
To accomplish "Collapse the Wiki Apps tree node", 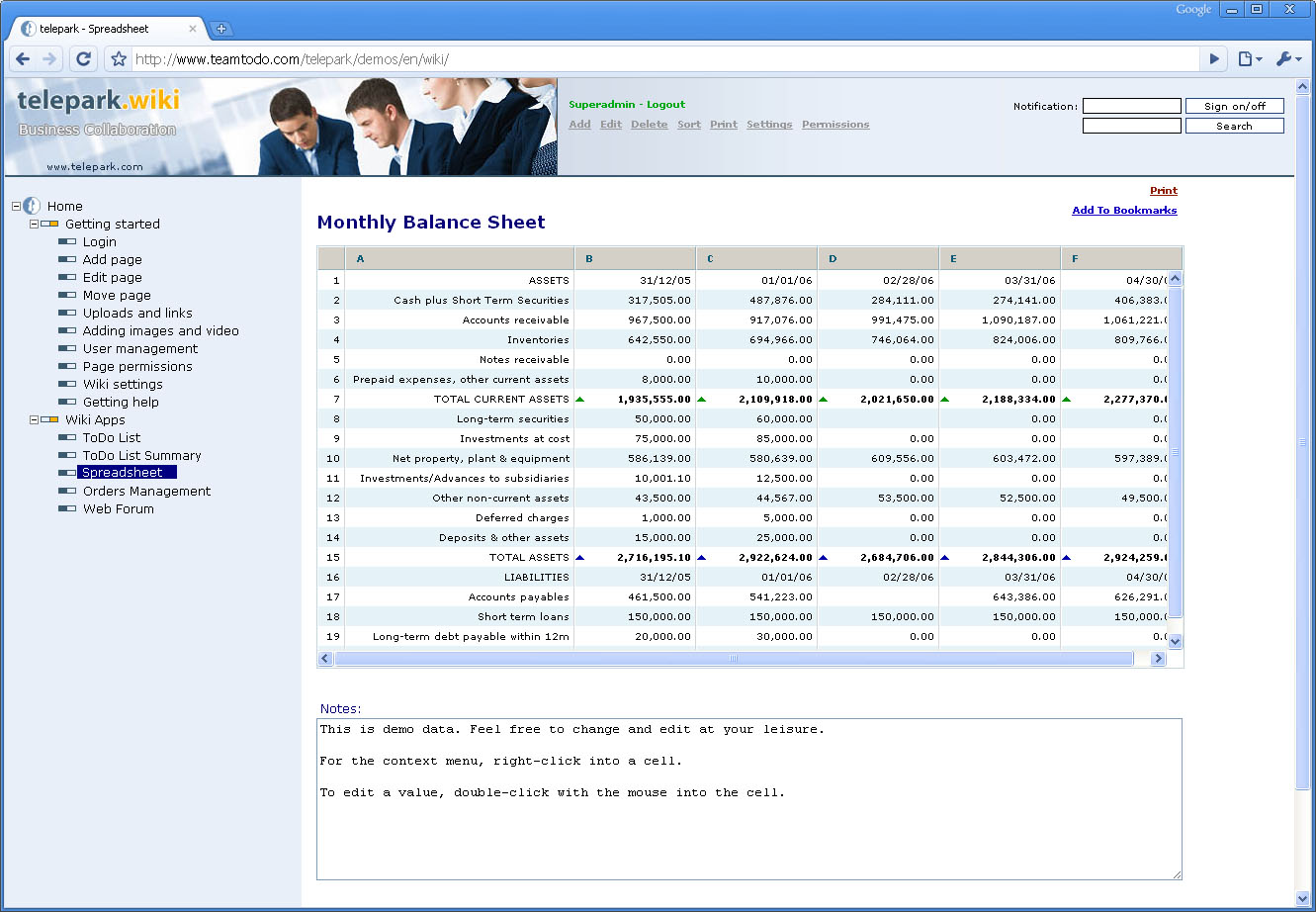I will 34,420.
